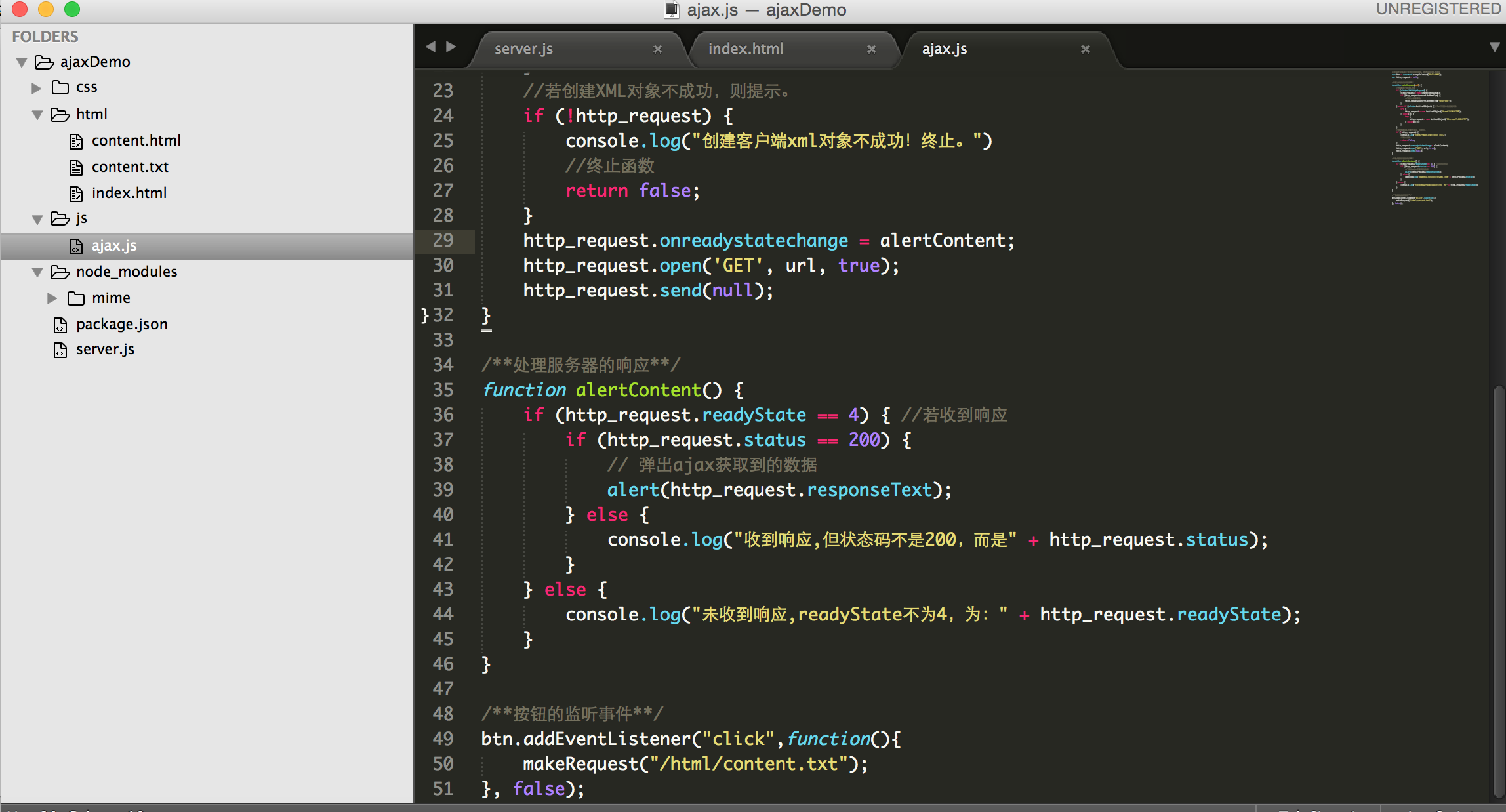Click the ajax.js file icon in sidebar
The image size is (1506, 812).
click(76, 246)
